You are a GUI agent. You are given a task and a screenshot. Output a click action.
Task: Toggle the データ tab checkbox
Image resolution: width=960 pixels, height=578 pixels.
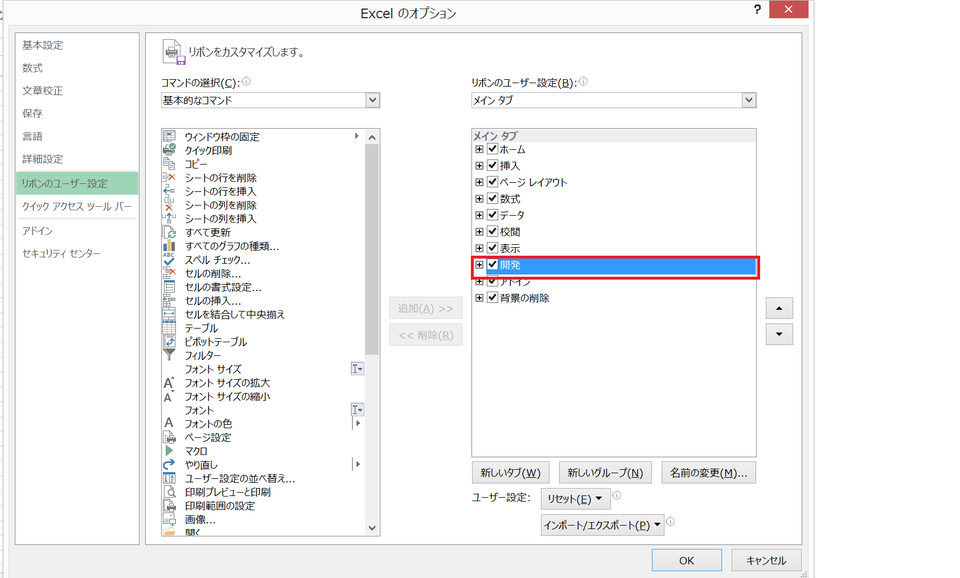coord(492,215)
